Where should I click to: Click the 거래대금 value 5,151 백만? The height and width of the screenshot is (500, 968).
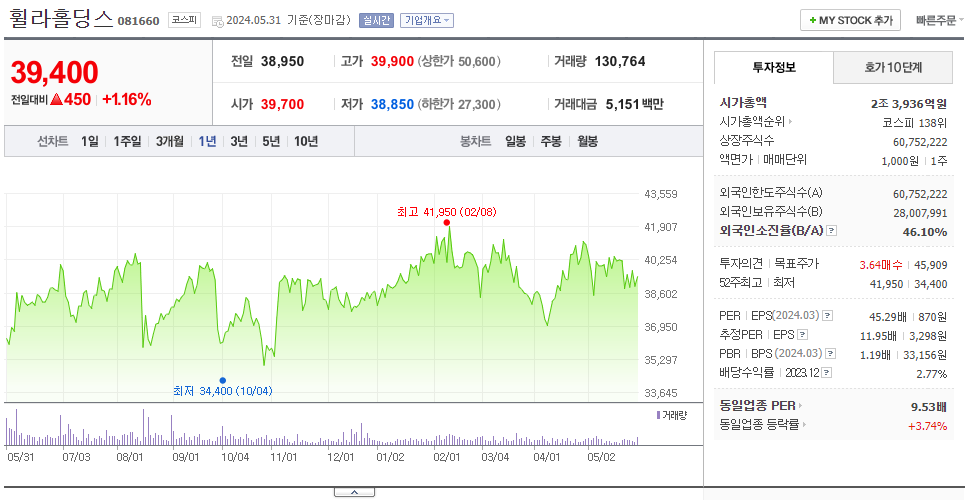coord(635,104)
